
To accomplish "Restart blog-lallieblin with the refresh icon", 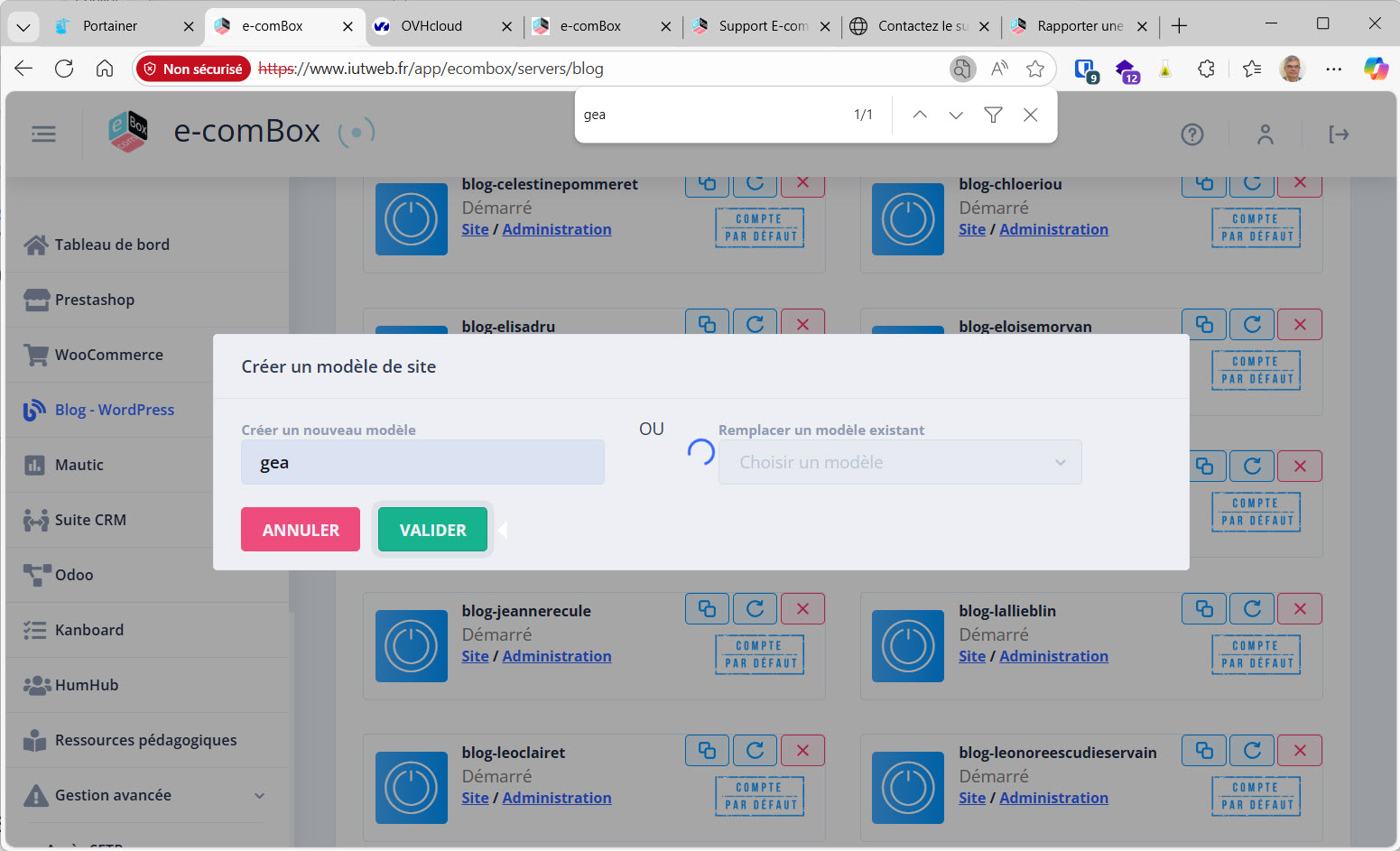I will tap(1251, 609).
